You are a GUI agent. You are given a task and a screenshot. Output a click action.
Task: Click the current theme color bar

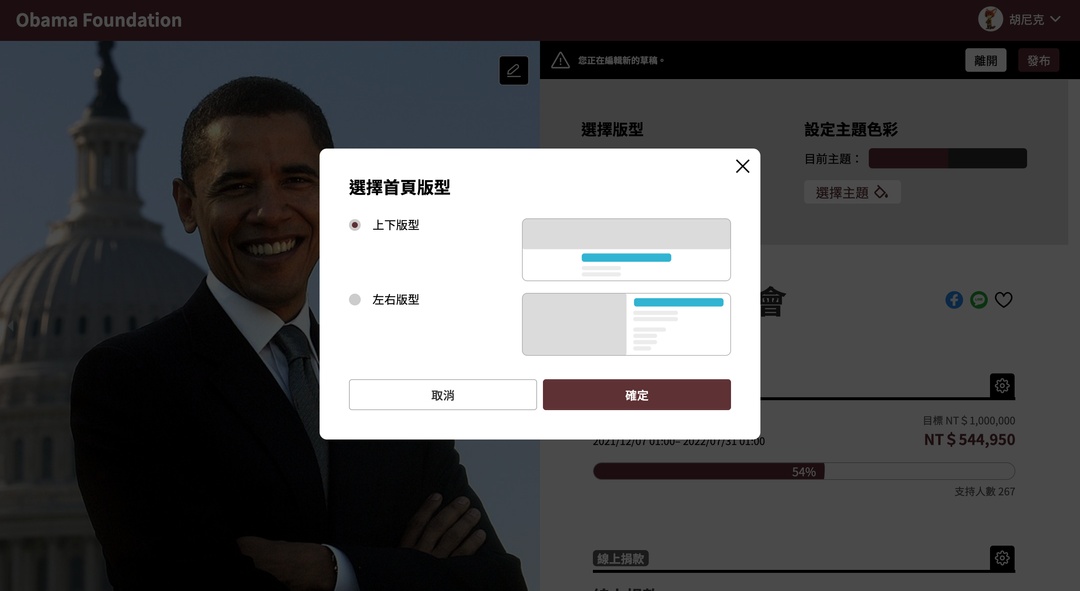[x=948, y=158]
